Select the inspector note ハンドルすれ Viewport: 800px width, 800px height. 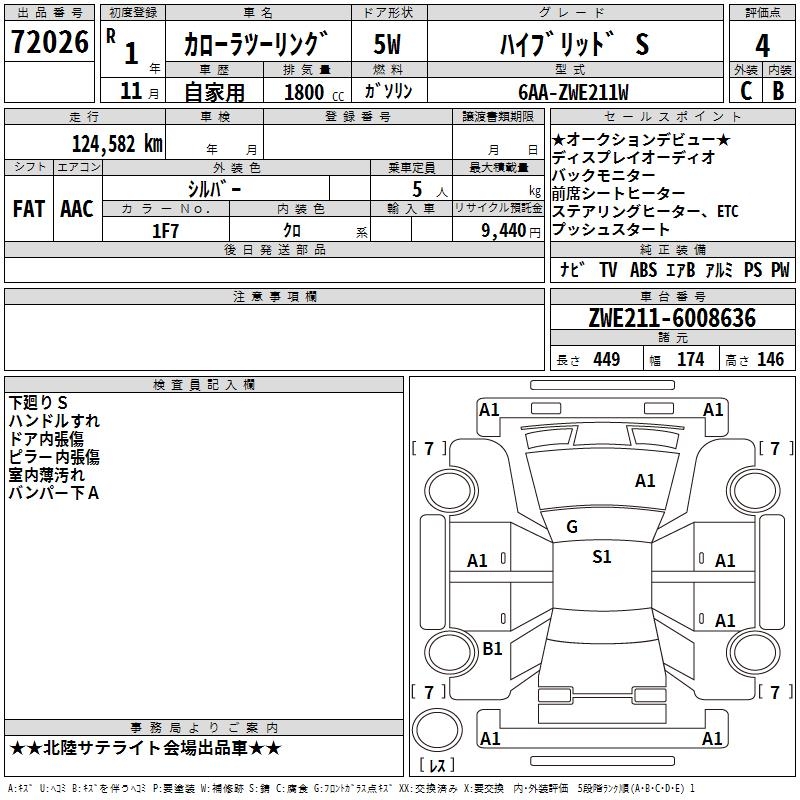54,421
